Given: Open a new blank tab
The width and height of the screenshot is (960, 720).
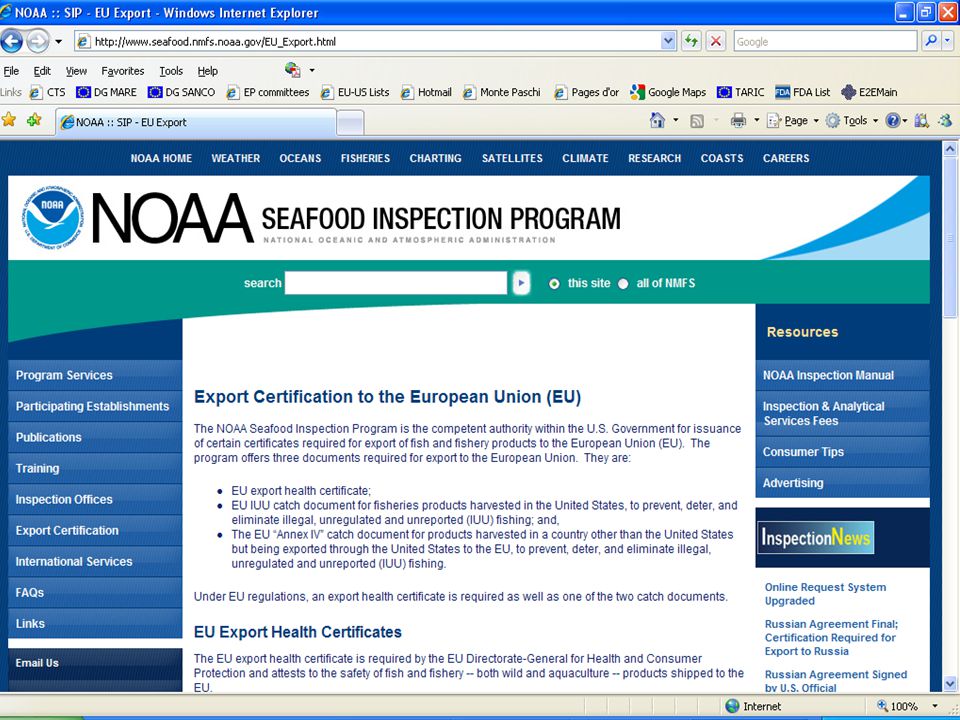Looking at the screenshot, I should [350, 122].
